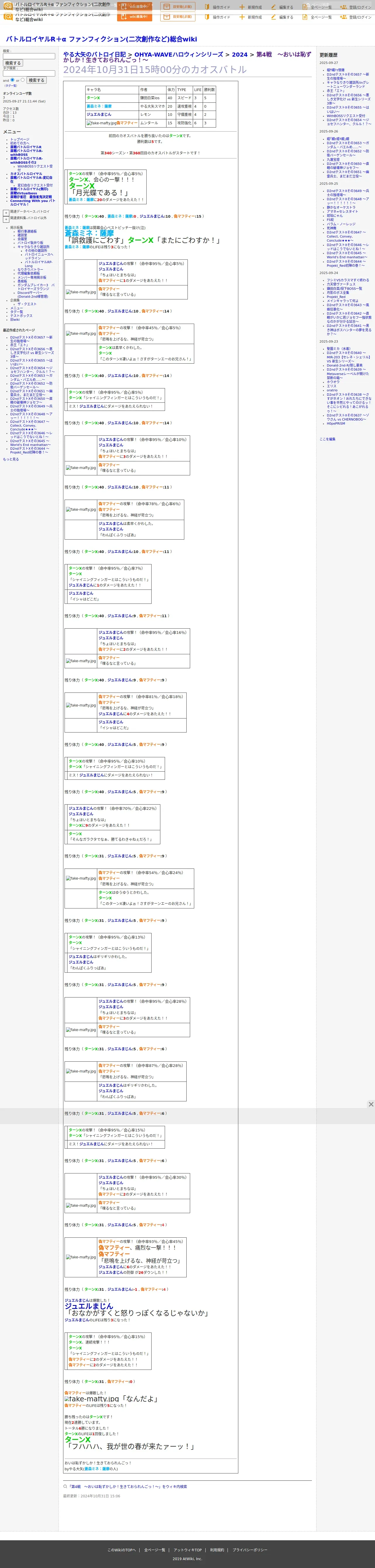Open H0pePRISM in the update history
This screenshot has height=1568, width=375.
(x=336, y=424)
